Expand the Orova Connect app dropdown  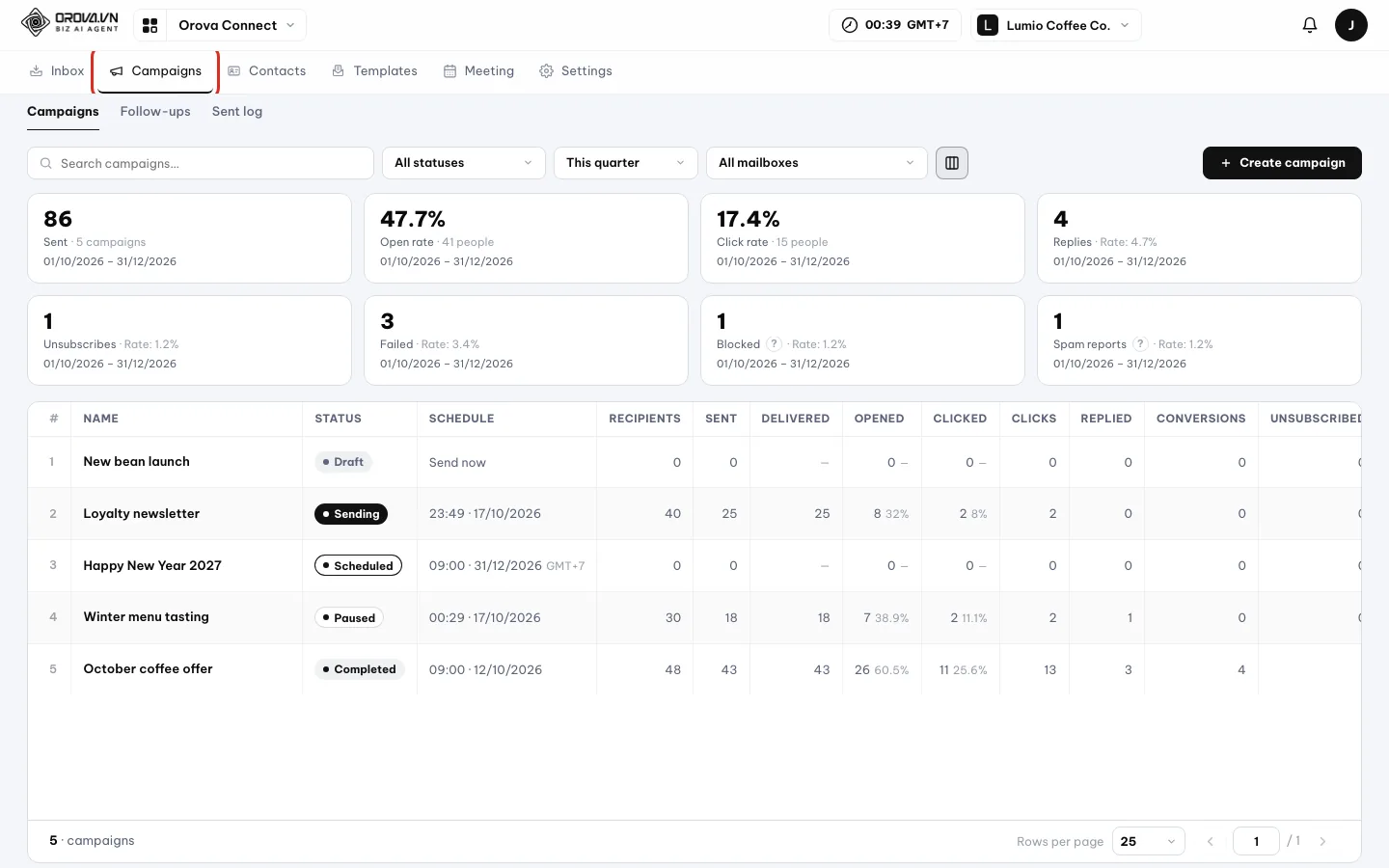tap(236, 25)
